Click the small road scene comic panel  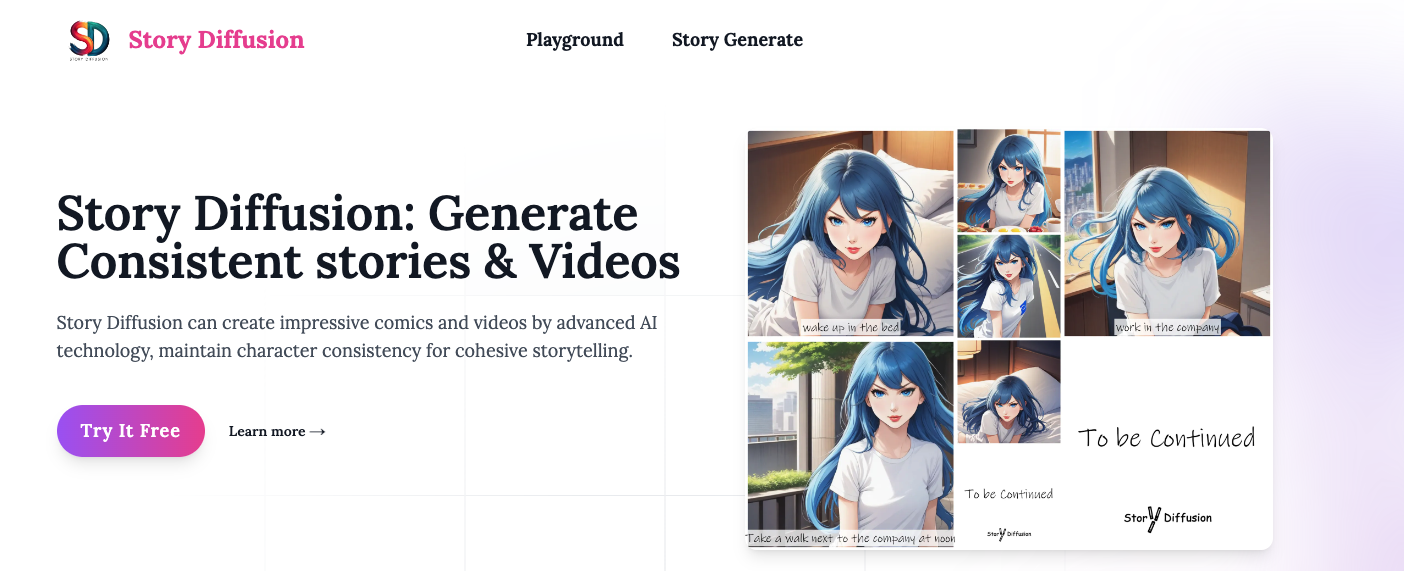tap(1009, 286)
